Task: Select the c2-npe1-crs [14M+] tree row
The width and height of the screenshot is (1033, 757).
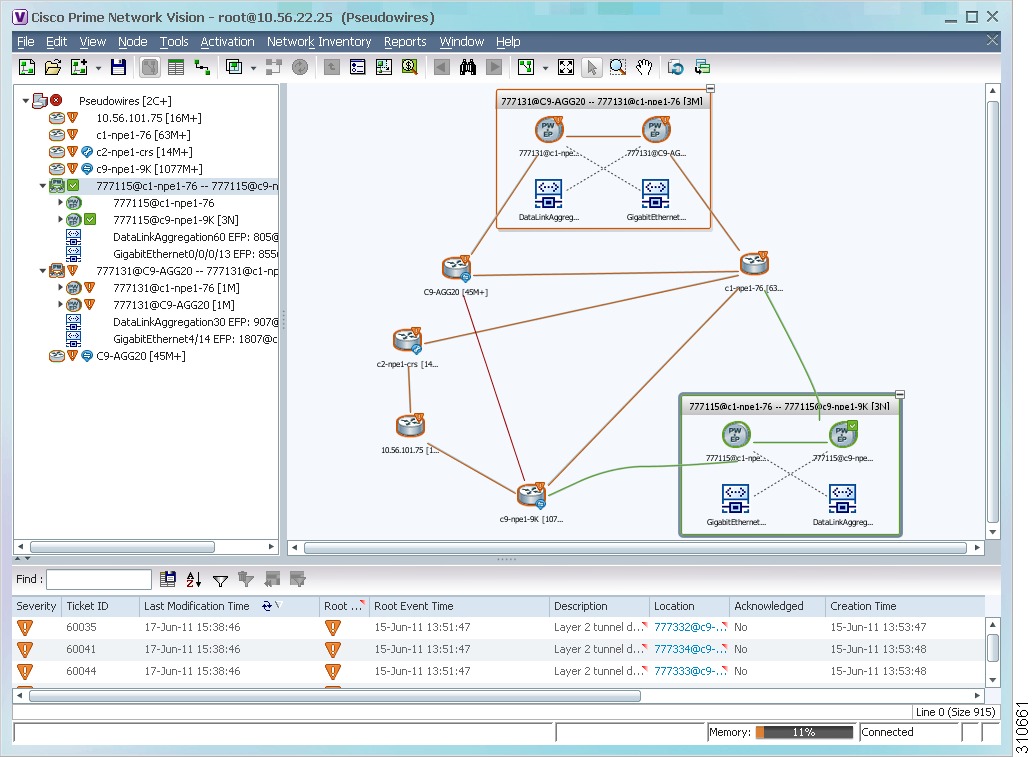Action: [144, 152]
